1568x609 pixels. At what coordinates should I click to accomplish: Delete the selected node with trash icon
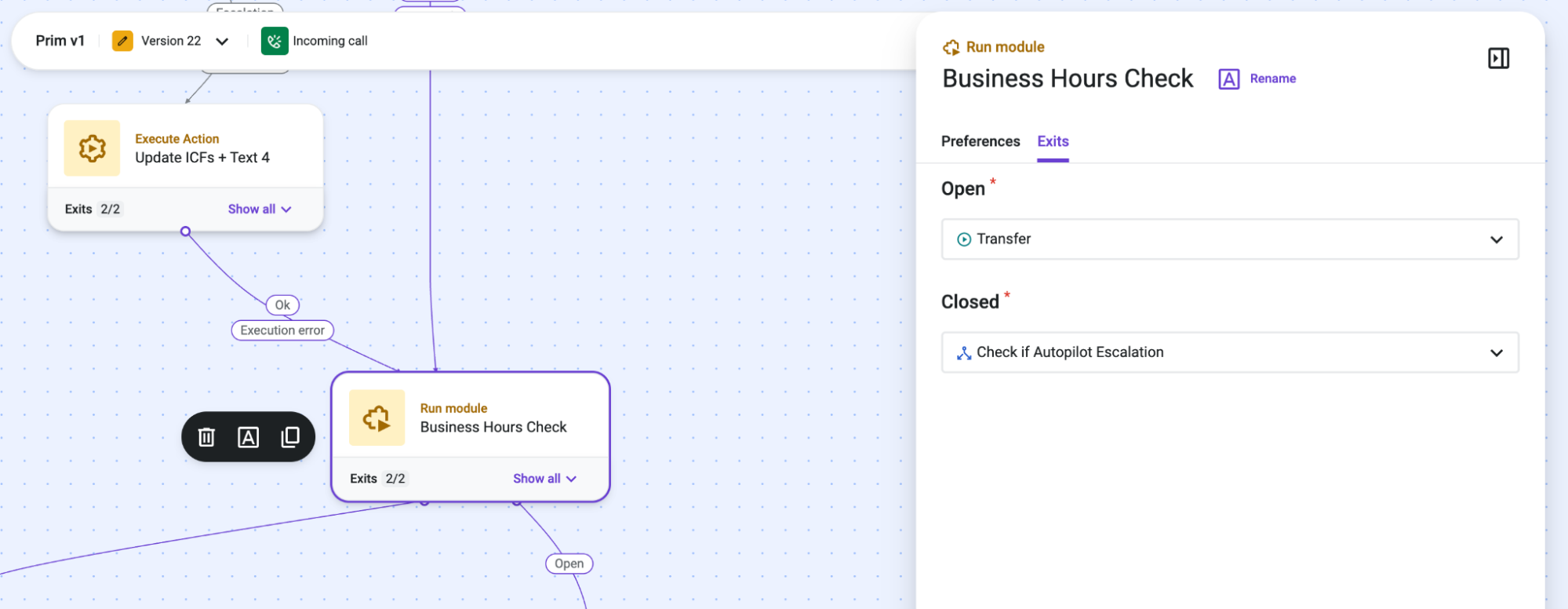[x=206, y=437]
